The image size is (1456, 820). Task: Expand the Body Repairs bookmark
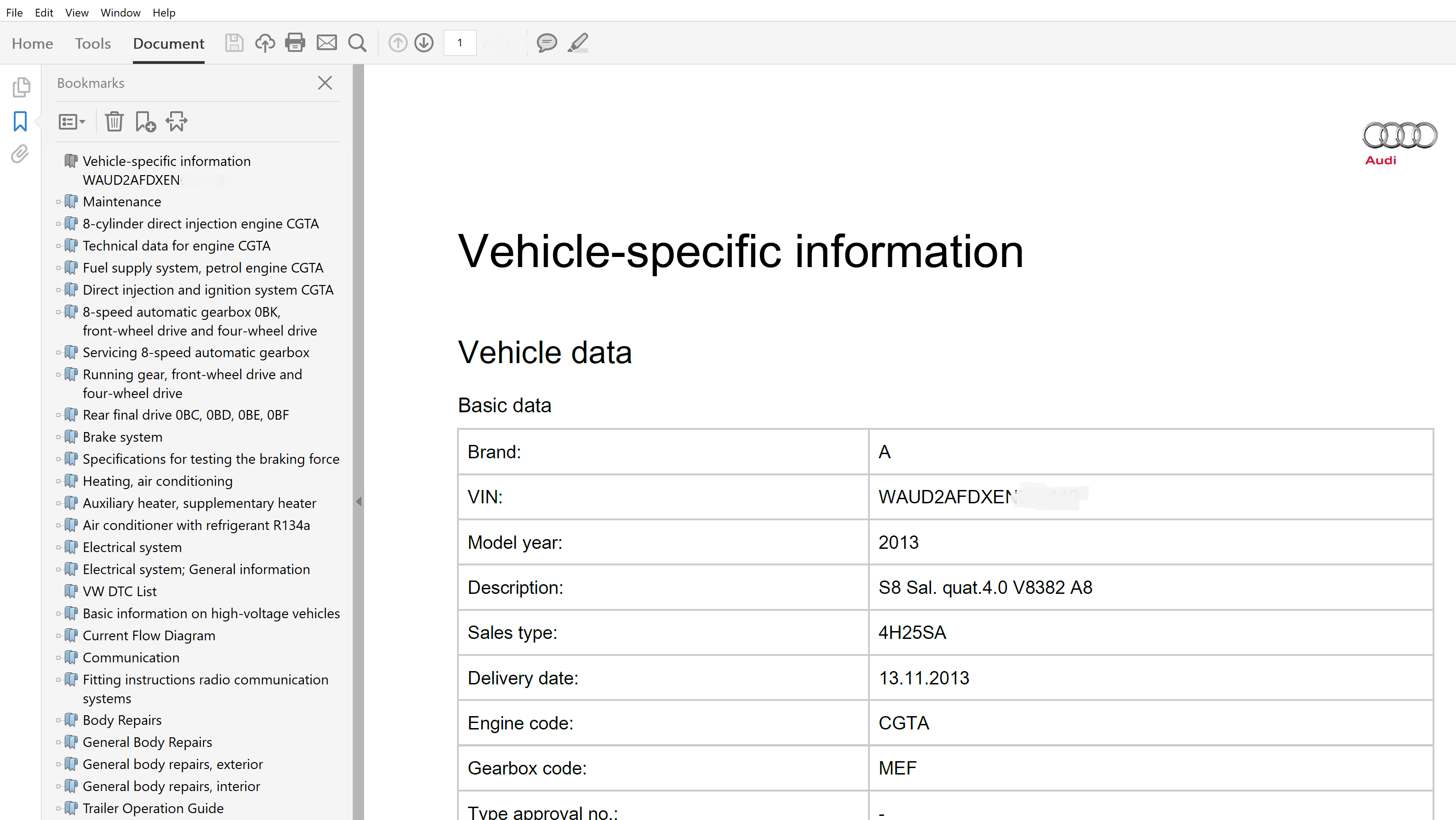tap(58, 721)
